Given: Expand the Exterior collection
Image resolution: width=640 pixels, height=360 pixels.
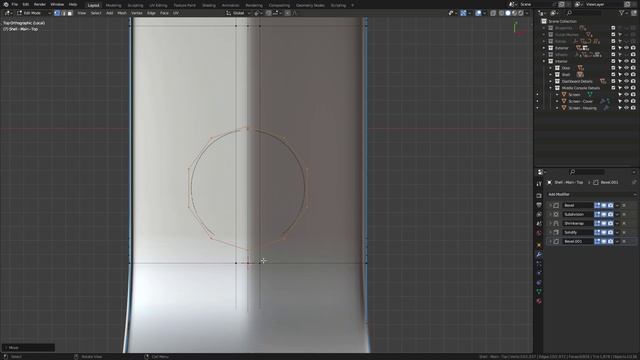Looking at the screenshot, I should click(544, 48).
